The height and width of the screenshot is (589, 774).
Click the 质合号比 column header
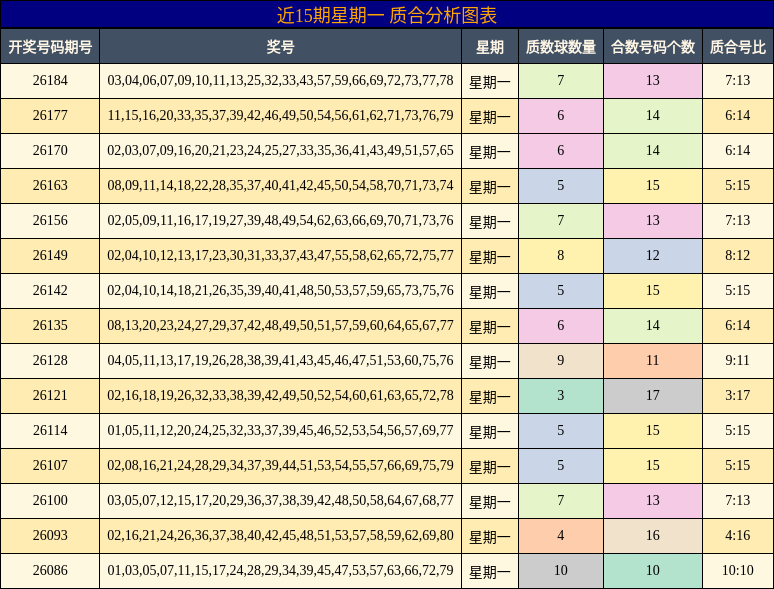(737, 46)
